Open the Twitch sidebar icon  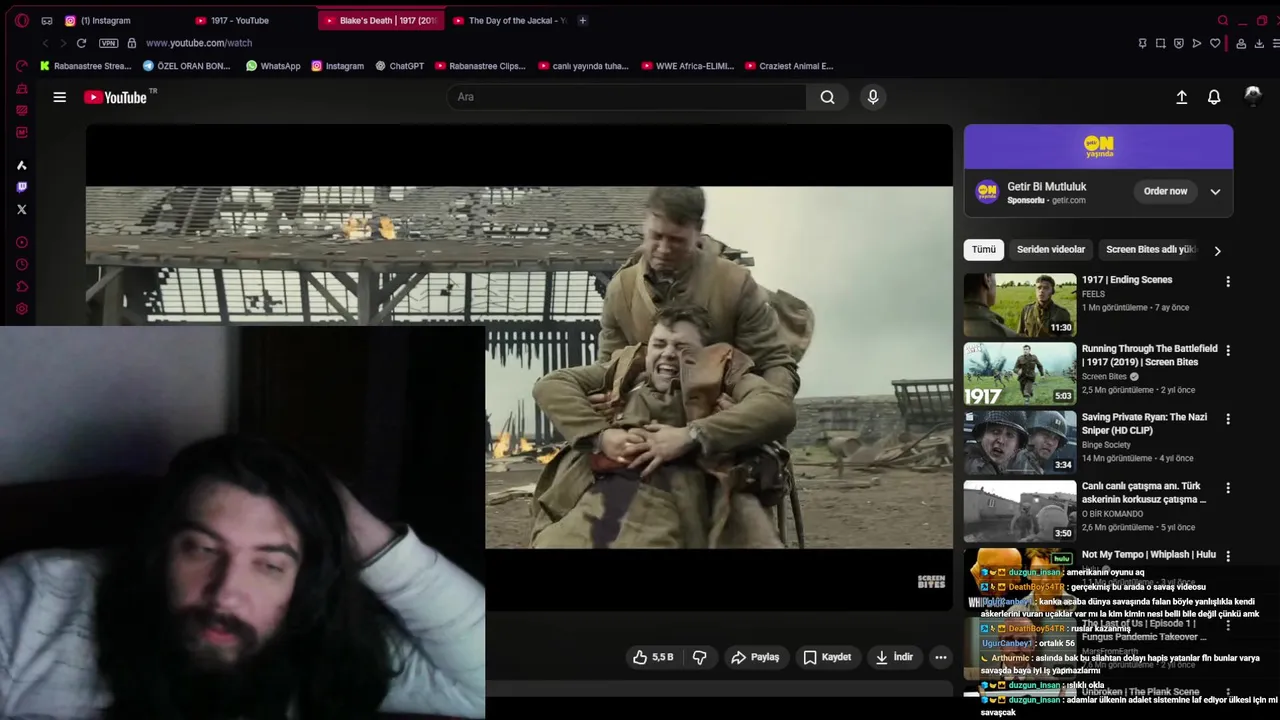click(22, 187)
